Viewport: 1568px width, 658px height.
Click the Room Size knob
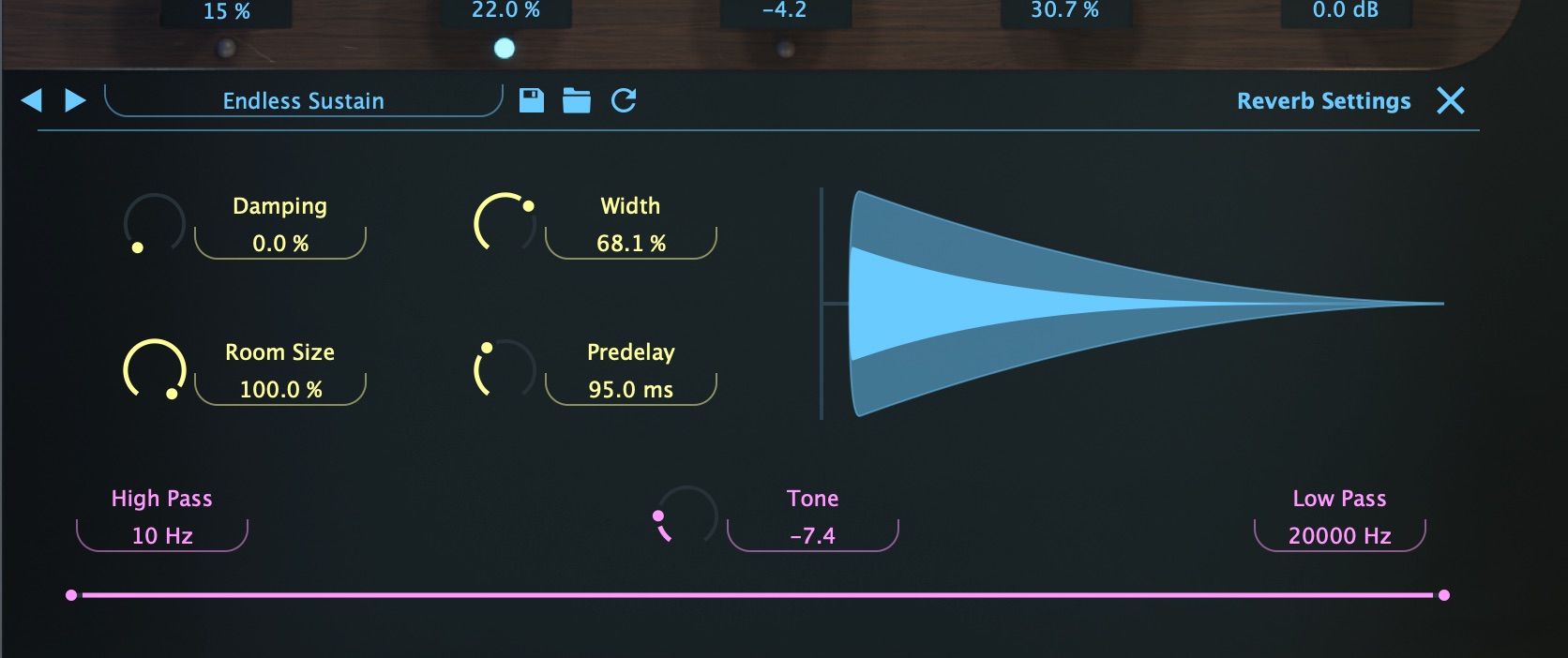click(x=155, y=370)
